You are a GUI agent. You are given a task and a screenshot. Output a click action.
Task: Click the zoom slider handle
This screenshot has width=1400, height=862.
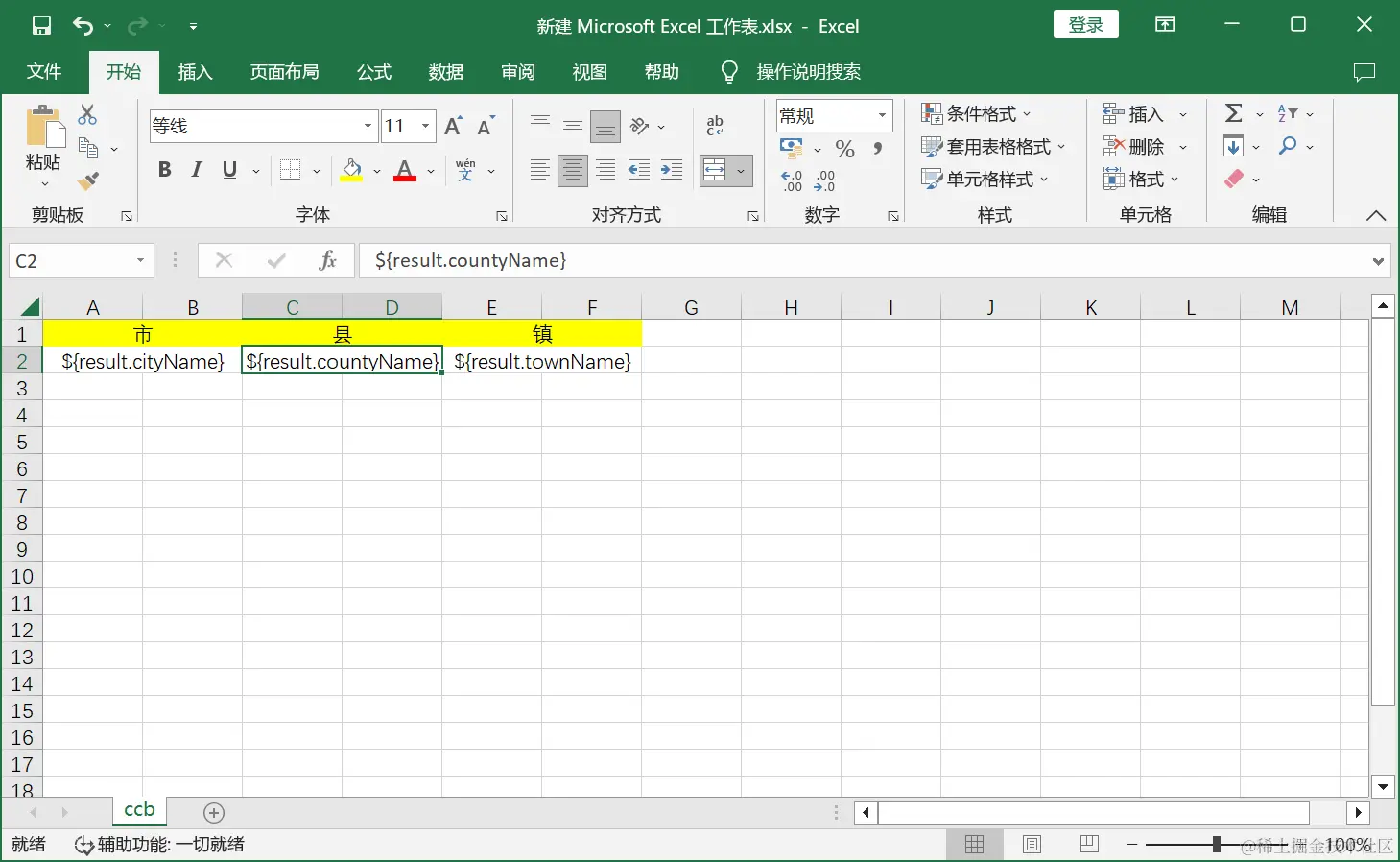1217,845
